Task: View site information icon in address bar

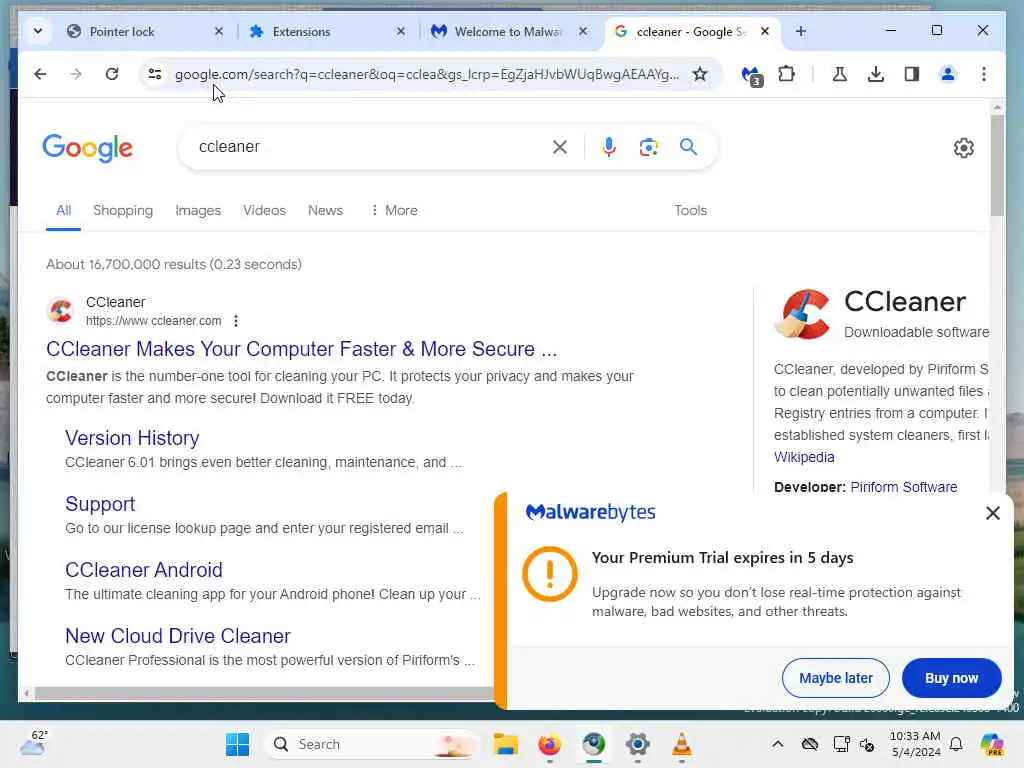Action: (155, 74)
